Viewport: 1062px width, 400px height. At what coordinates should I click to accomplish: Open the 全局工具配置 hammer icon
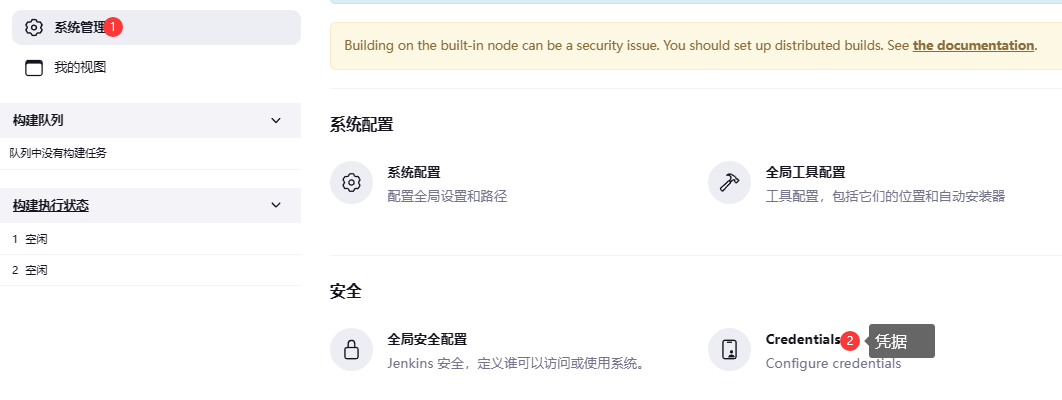(729, 183)
